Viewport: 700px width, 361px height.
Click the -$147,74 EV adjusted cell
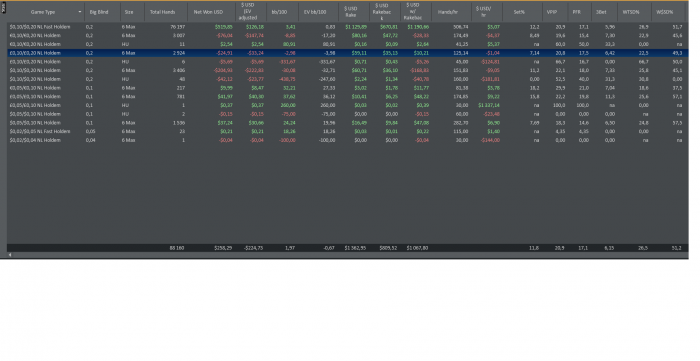[x=254, y=35]
